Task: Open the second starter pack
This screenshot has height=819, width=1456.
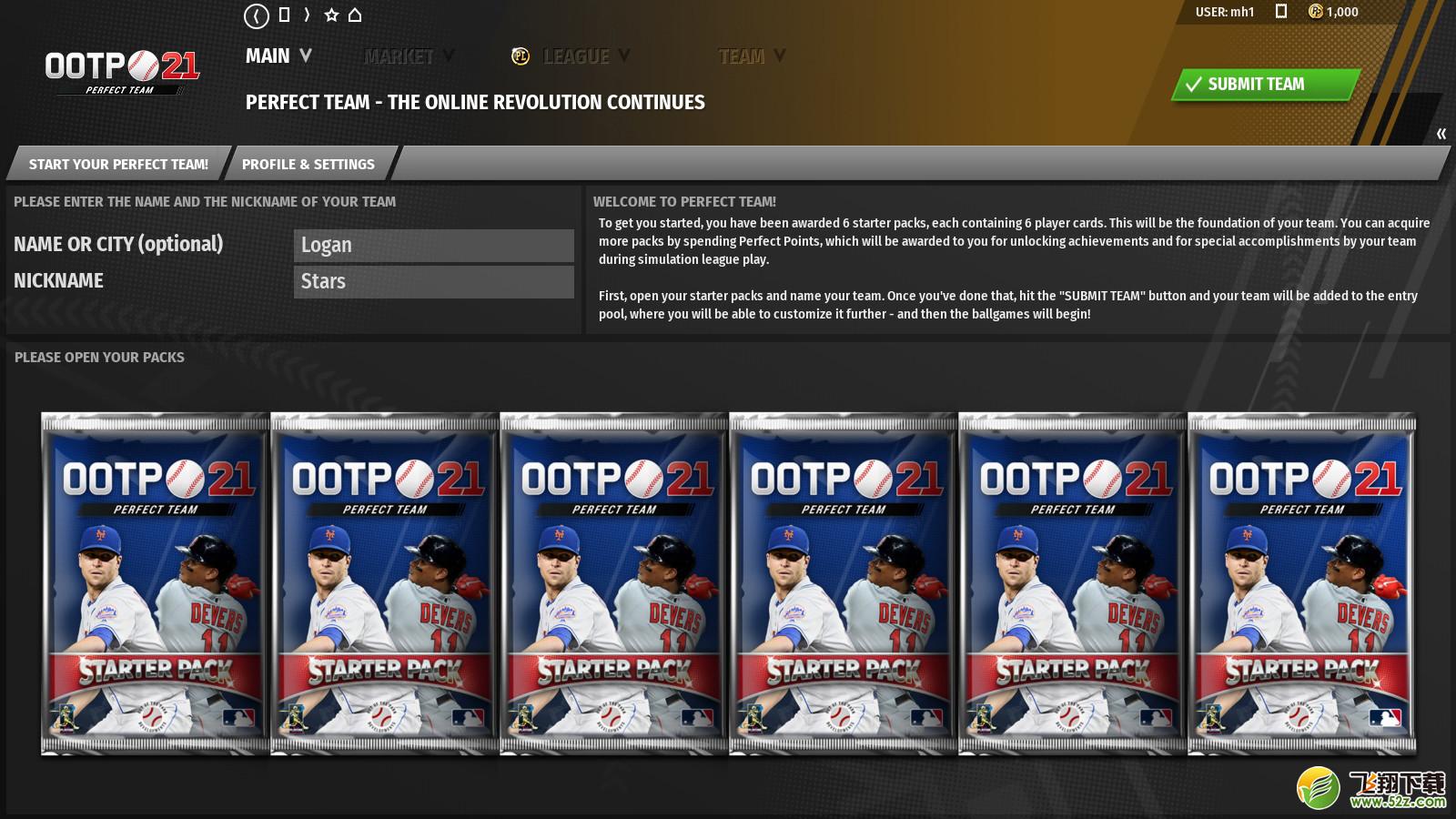Action: [x=385, y=583]
